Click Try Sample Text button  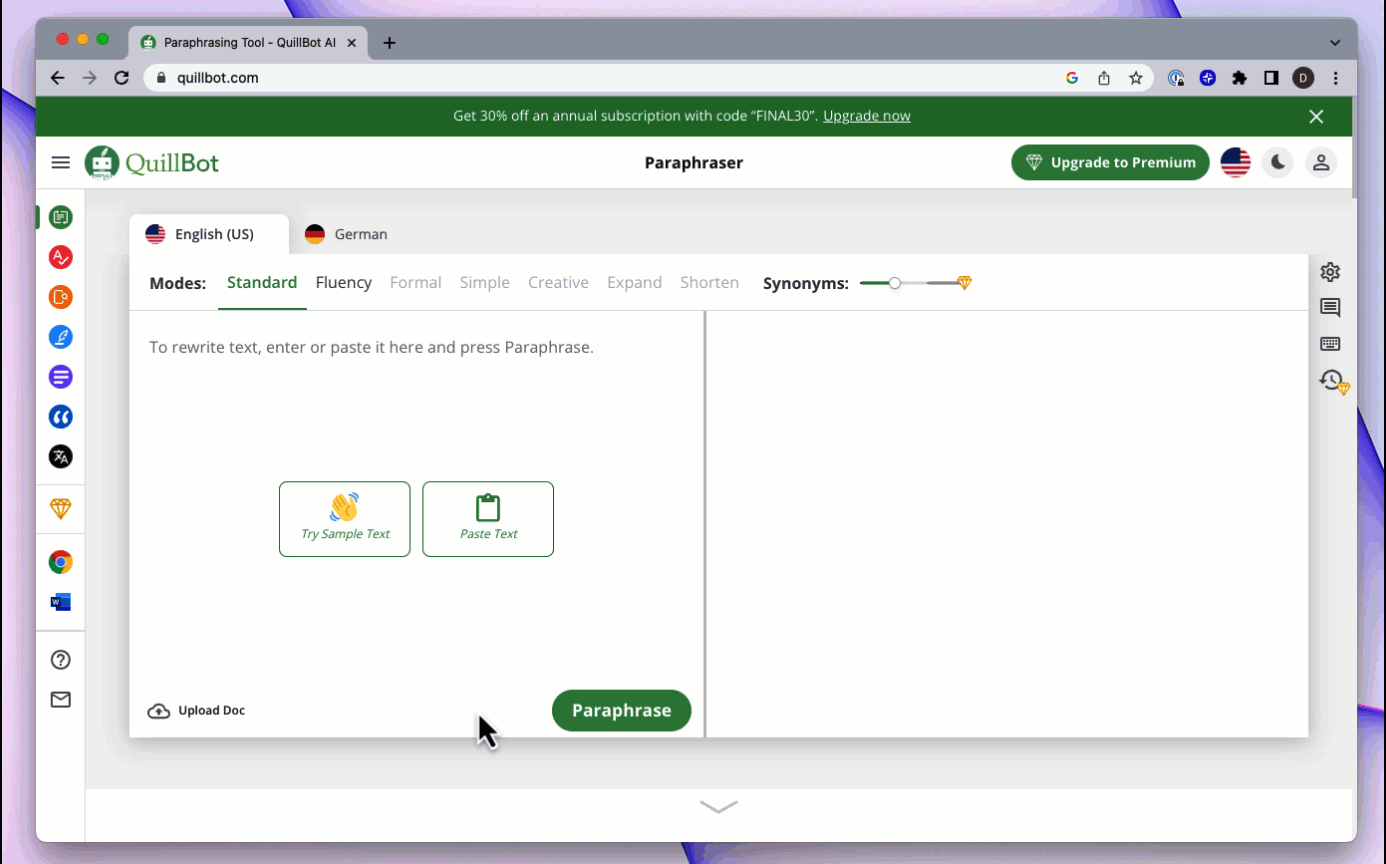345,519
